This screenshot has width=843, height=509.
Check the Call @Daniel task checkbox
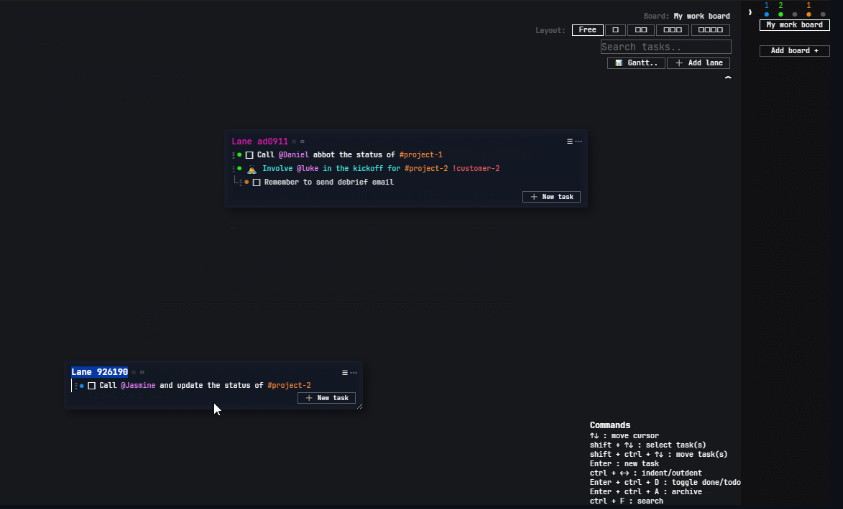250,155
